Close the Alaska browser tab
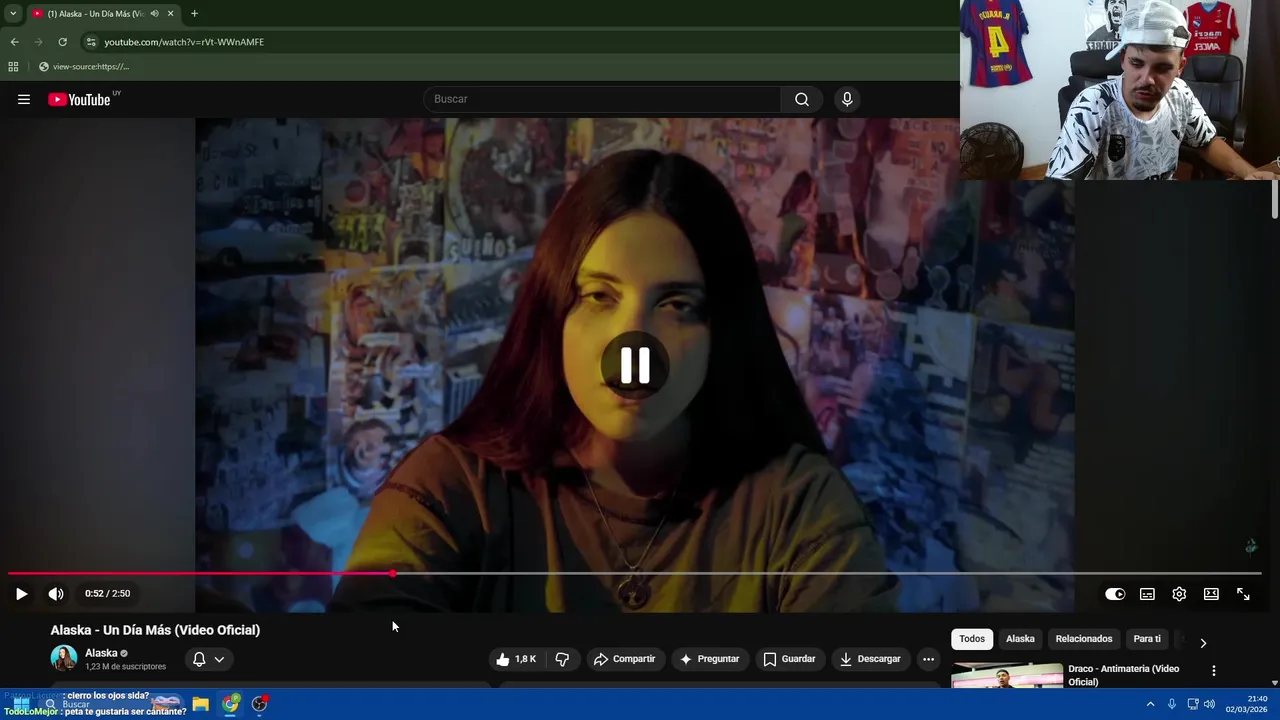 click(170, 14)
